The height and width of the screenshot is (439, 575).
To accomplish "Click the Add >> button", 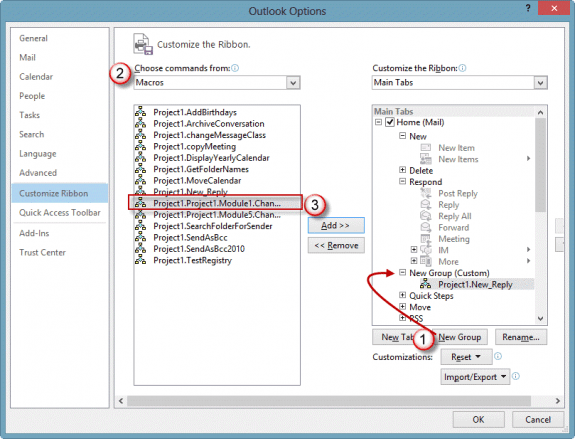I will coord(336,225).
